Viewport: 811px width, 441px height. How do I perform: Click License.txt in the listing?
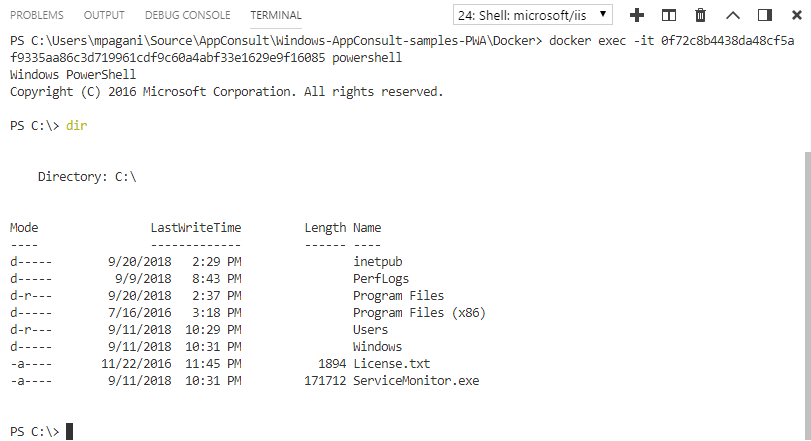pyautogui.click(x=392, y=364)
